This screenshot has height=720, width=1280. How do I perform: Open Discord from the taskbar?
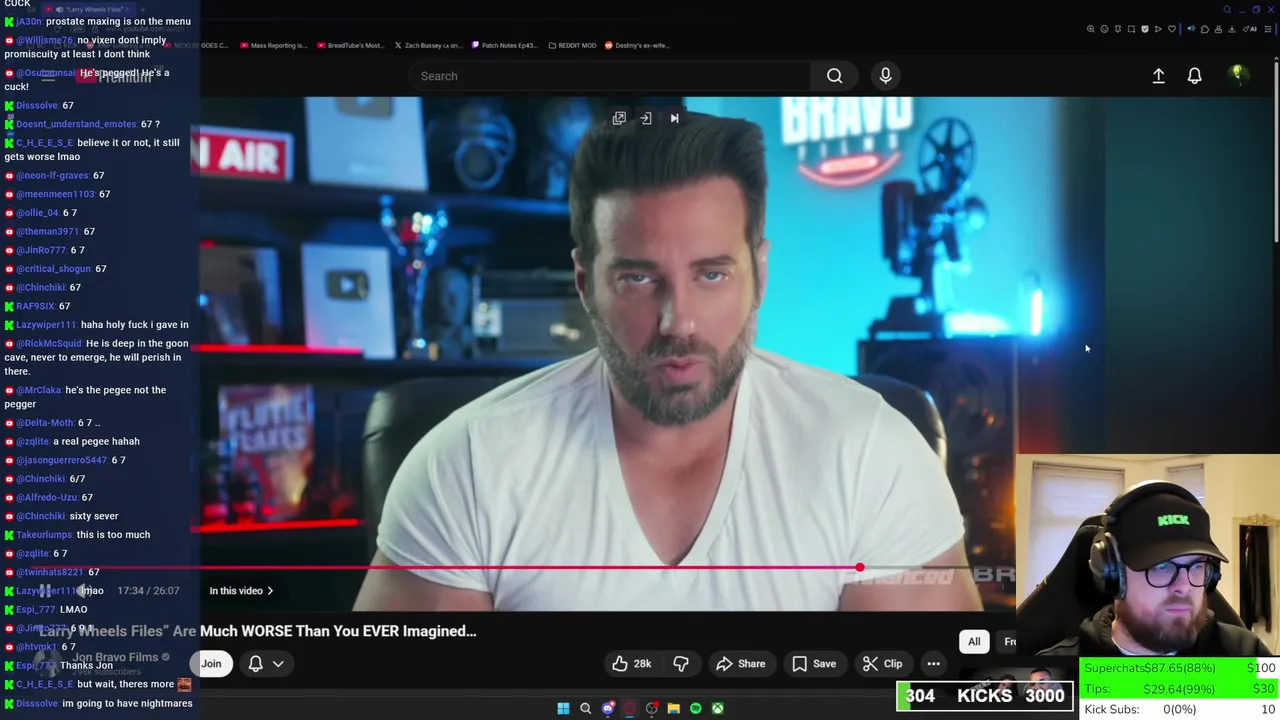(x=607, y=708)
